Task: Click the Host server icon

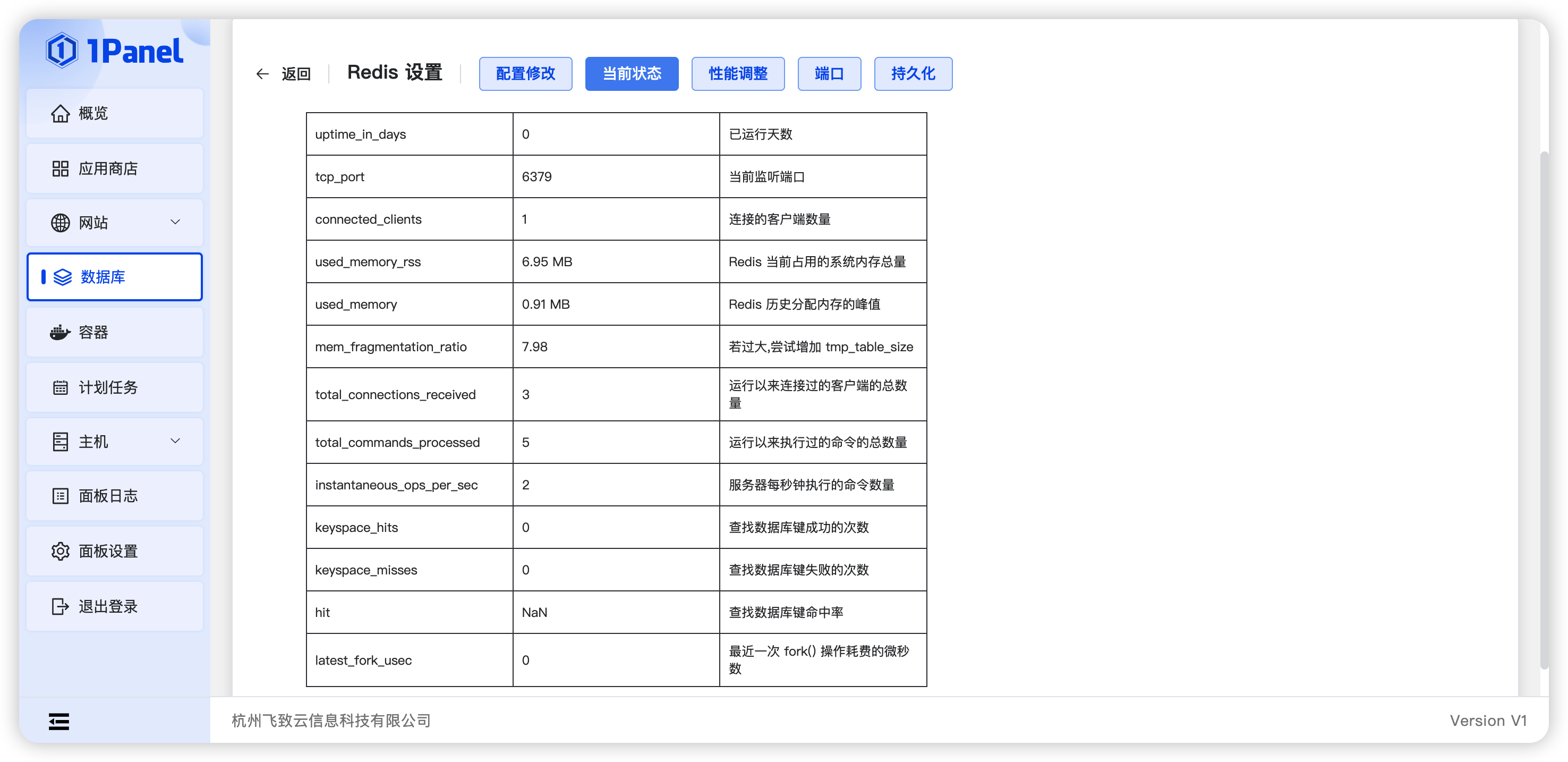Action: (60, 442)
